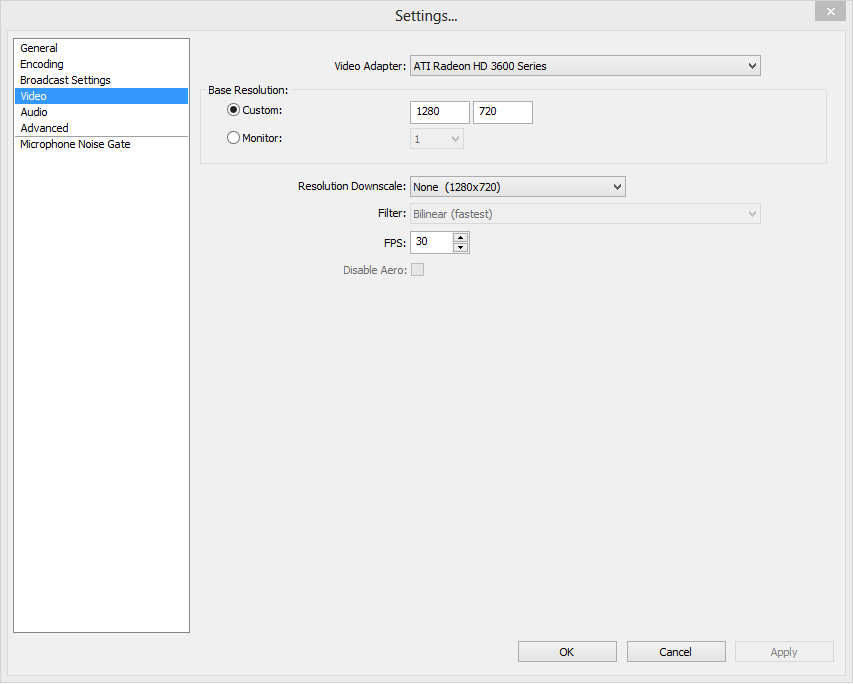Click the Cancel button
Image resolution: width=853 pixels, height=684 pixels.
pyautogui.click(x=676, y=652)
